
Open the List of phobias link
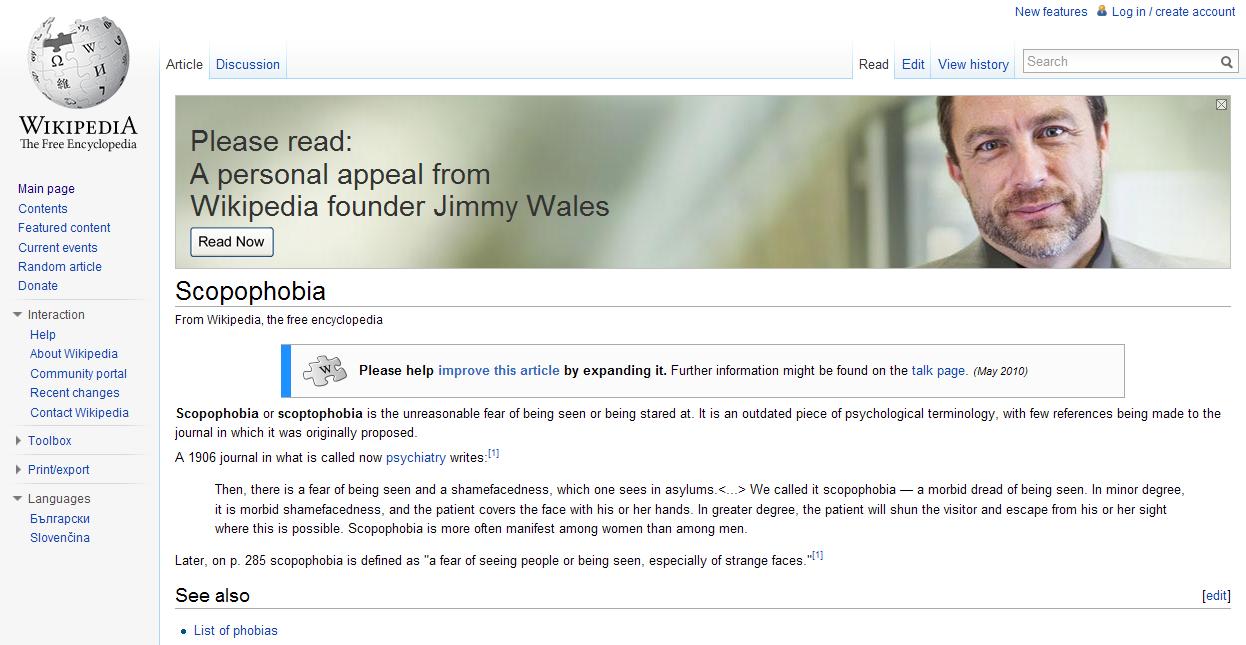pos(236,631)
